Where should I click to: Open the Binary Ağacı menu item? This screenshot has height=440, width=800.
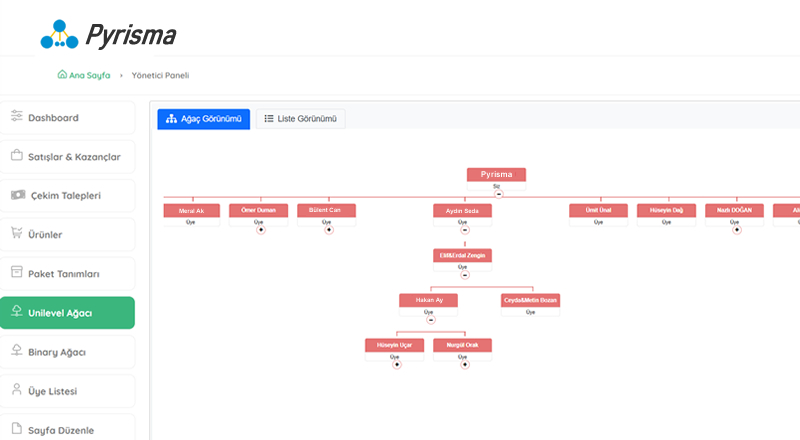67,352
